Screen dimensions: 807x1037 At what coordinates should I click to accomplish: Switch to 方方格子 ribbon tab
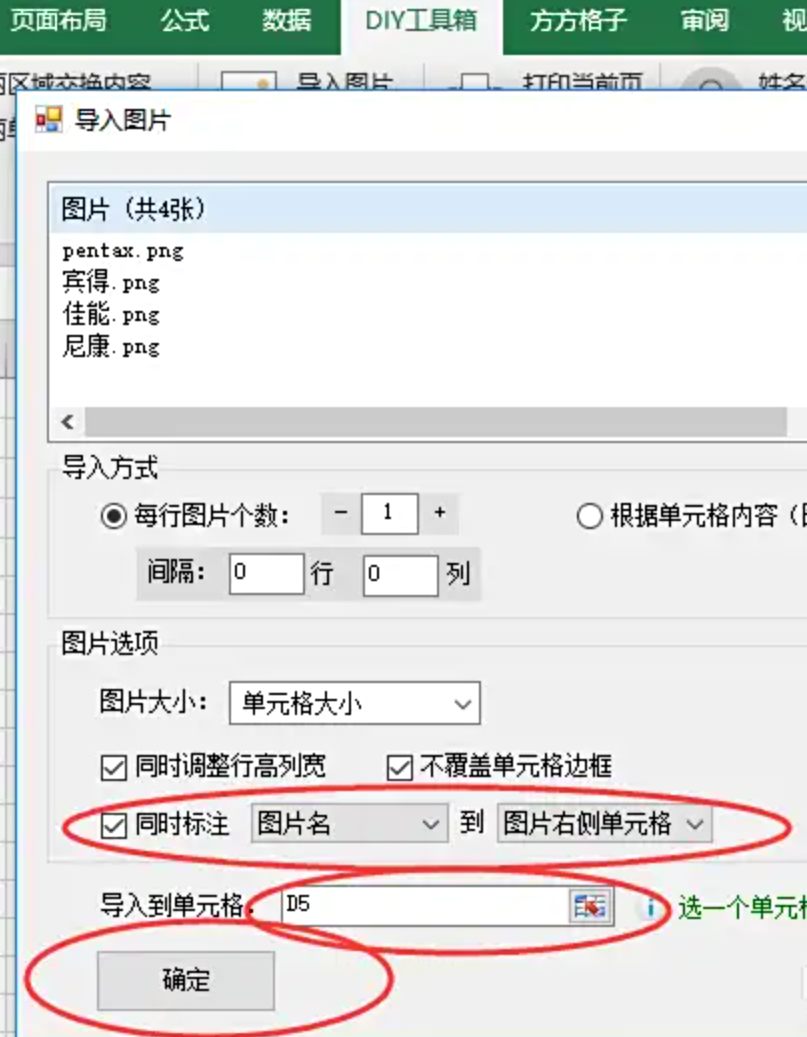pyautogui.click(x=578, y=21)
